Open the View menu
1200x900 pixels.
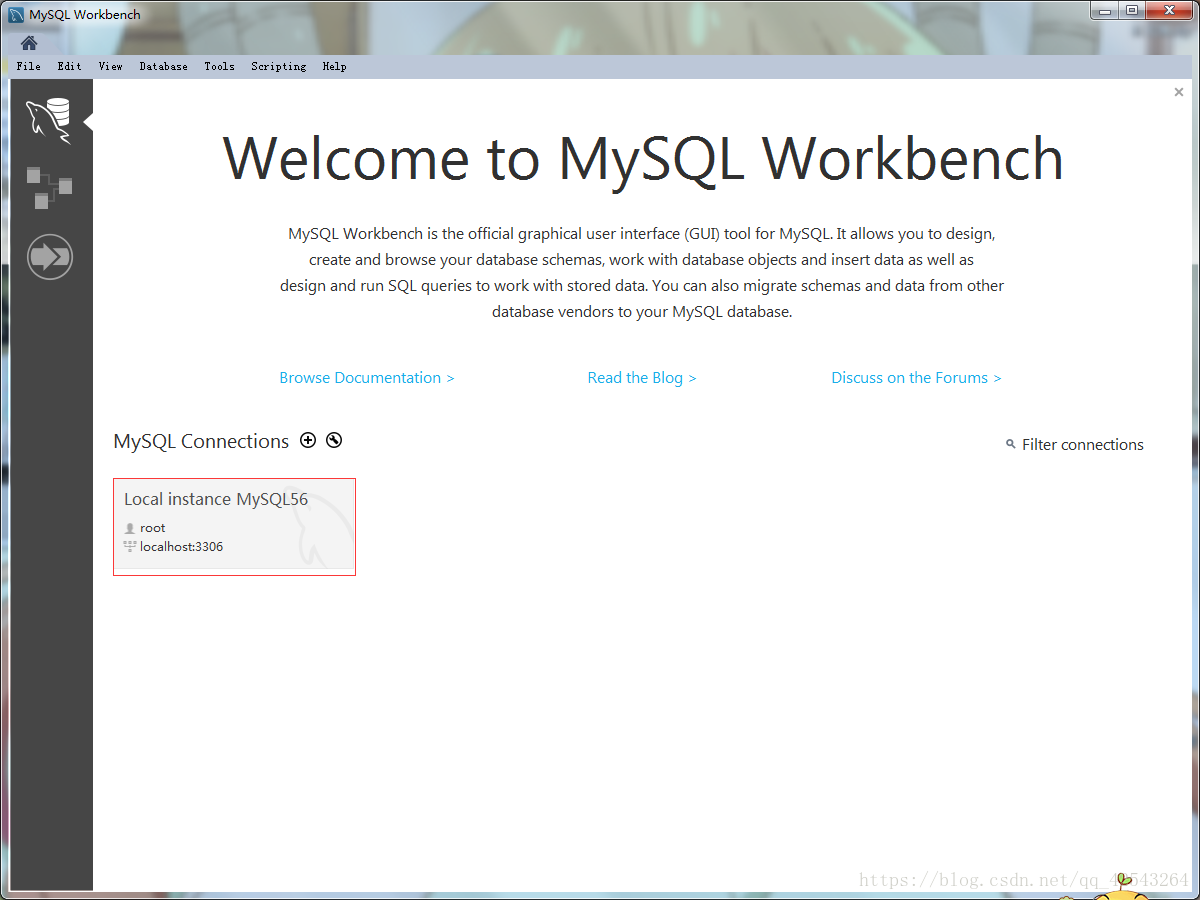click(x=111, y=66)
